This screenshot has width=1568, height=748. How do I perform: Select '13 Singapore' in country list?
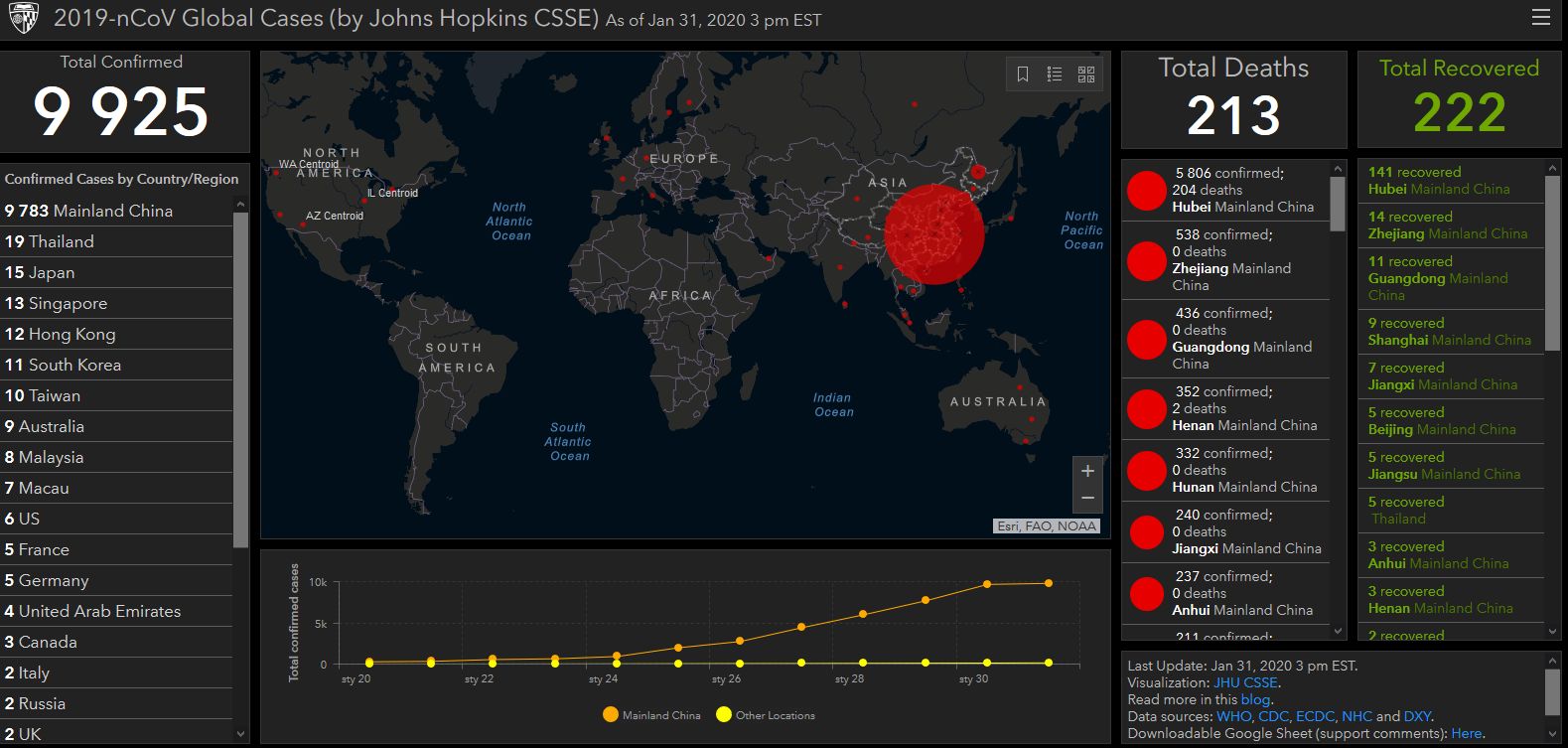116,303
